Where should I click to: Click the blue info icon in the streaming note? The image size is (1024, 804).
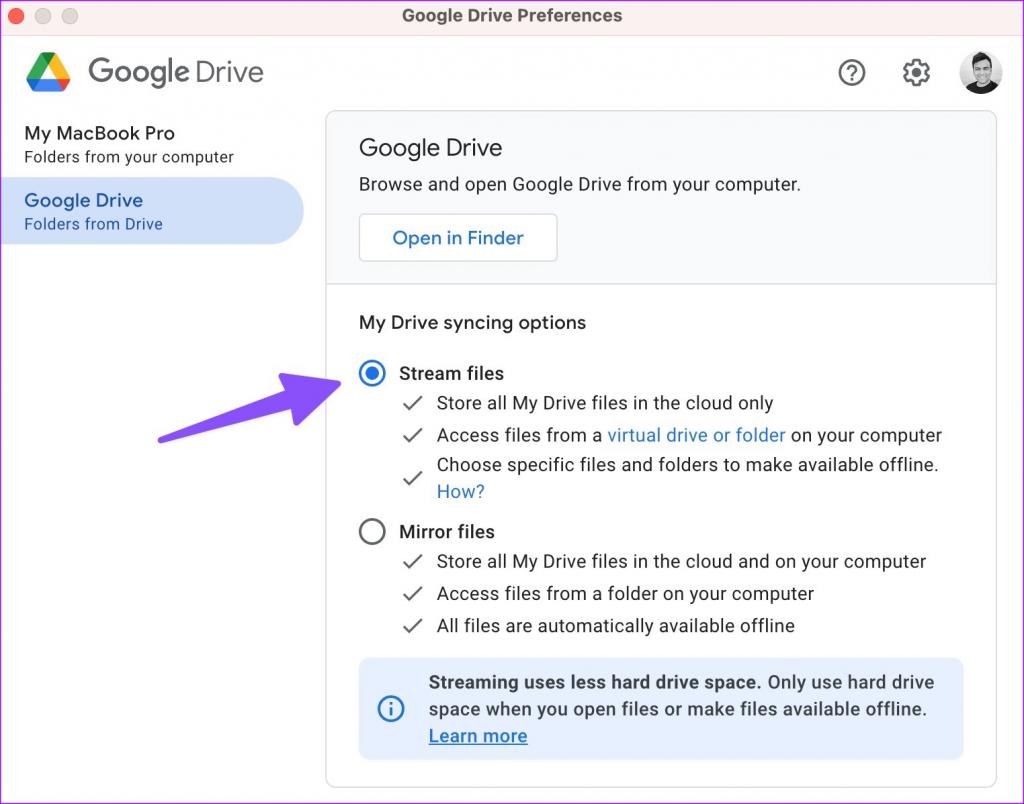[391, 709]
